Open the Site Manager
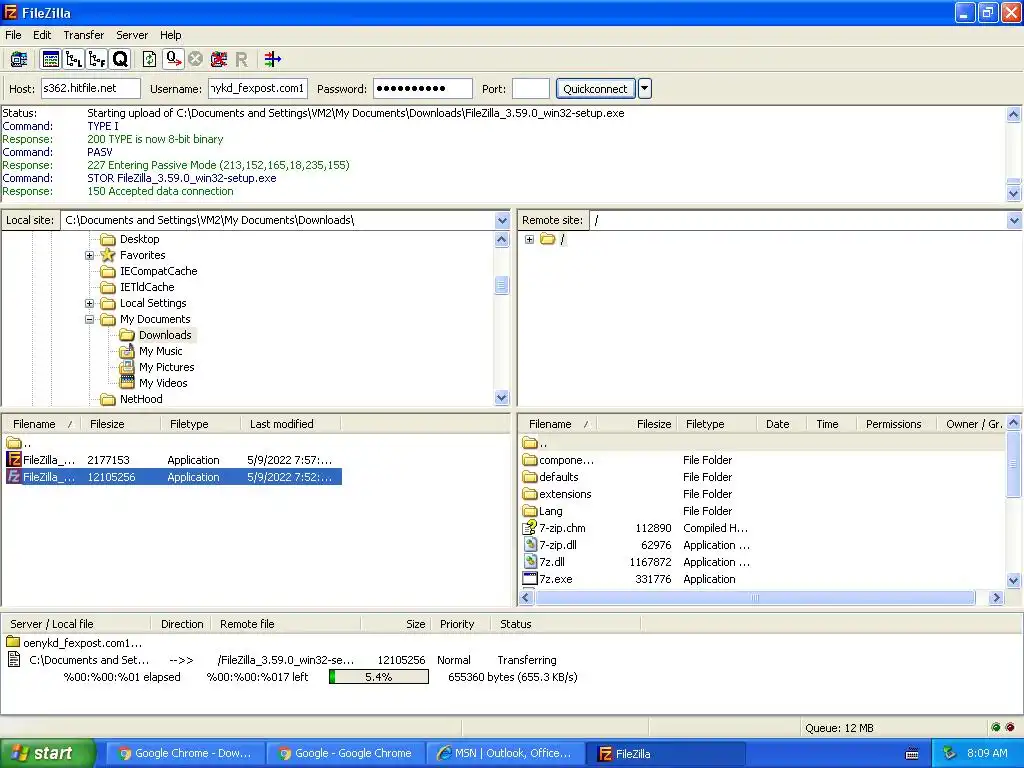 pos(19,59)
